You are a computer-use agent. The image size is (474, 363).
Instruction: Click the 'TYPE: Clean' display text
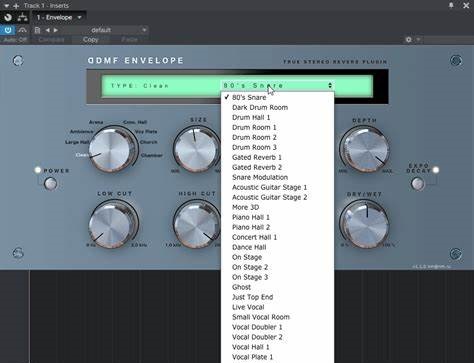coord(140,86)
